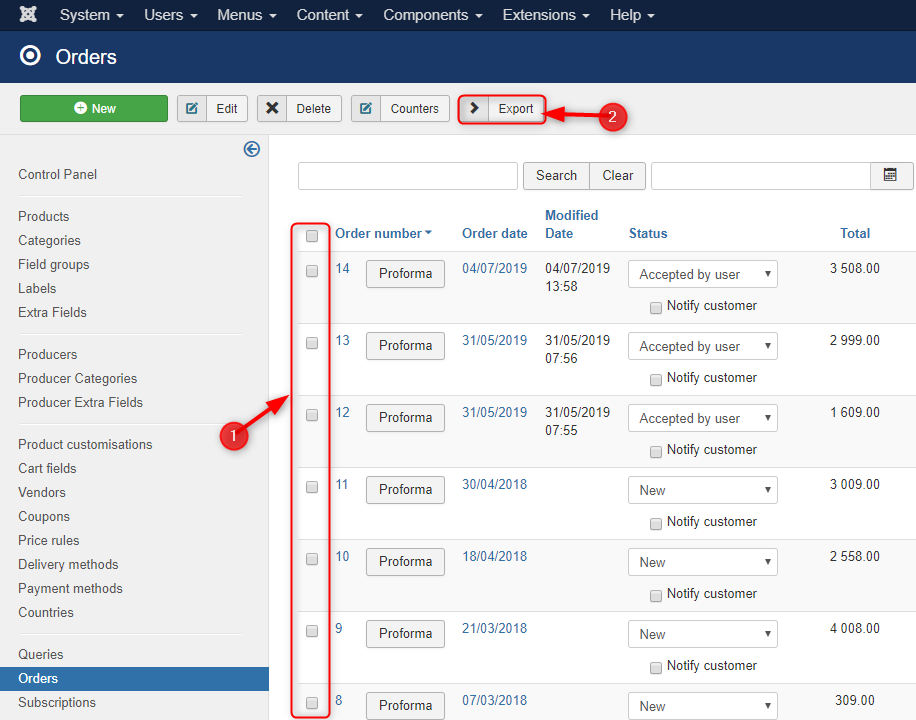Click the Counters icon on the toolbar

point(364,108)
